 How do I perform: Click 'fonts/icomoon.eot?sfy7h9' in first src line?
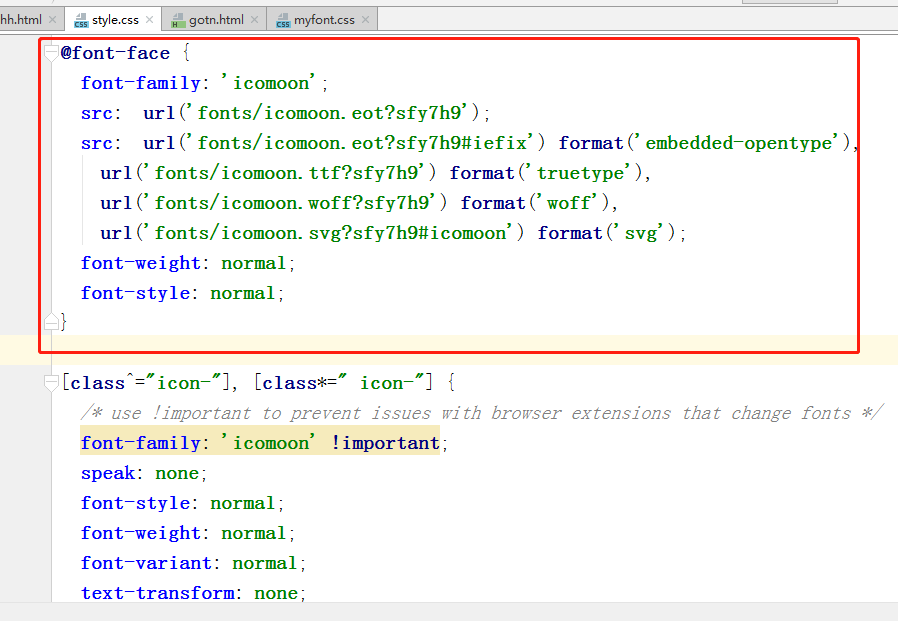329,113
